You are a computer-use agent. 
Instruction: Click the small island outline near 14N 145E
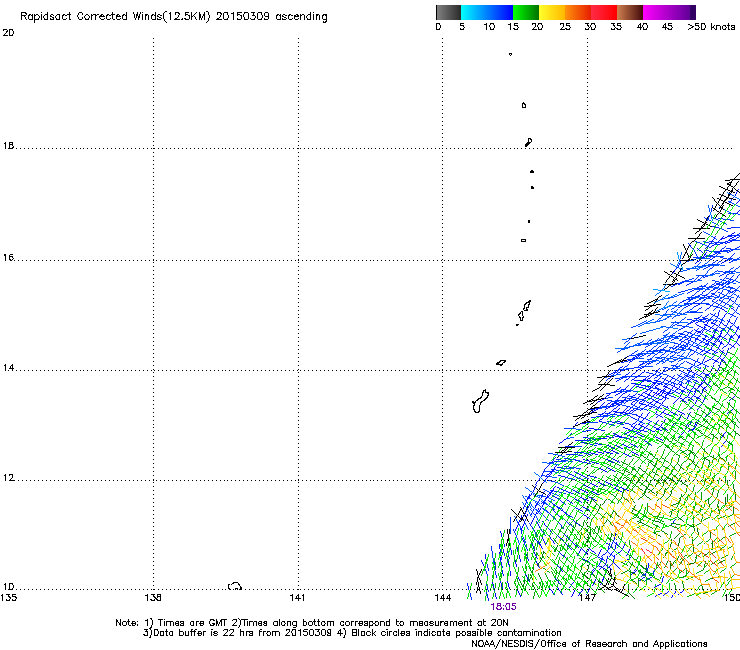(501, 363)
